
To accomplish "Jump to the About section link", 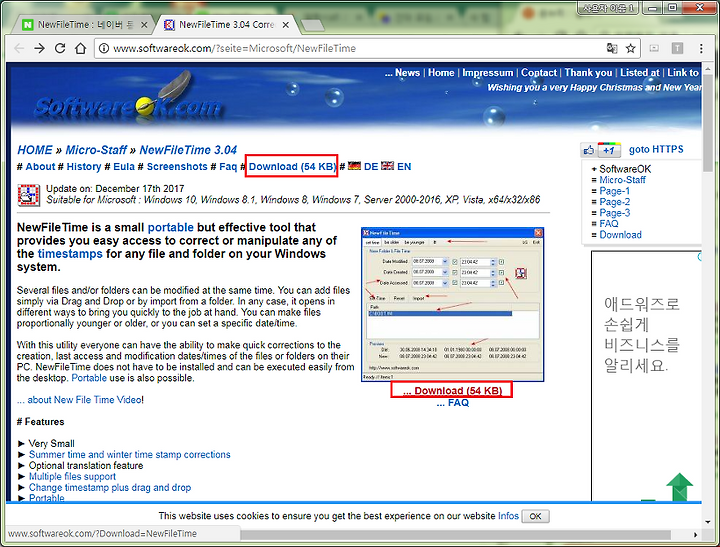I will (40, 167).
